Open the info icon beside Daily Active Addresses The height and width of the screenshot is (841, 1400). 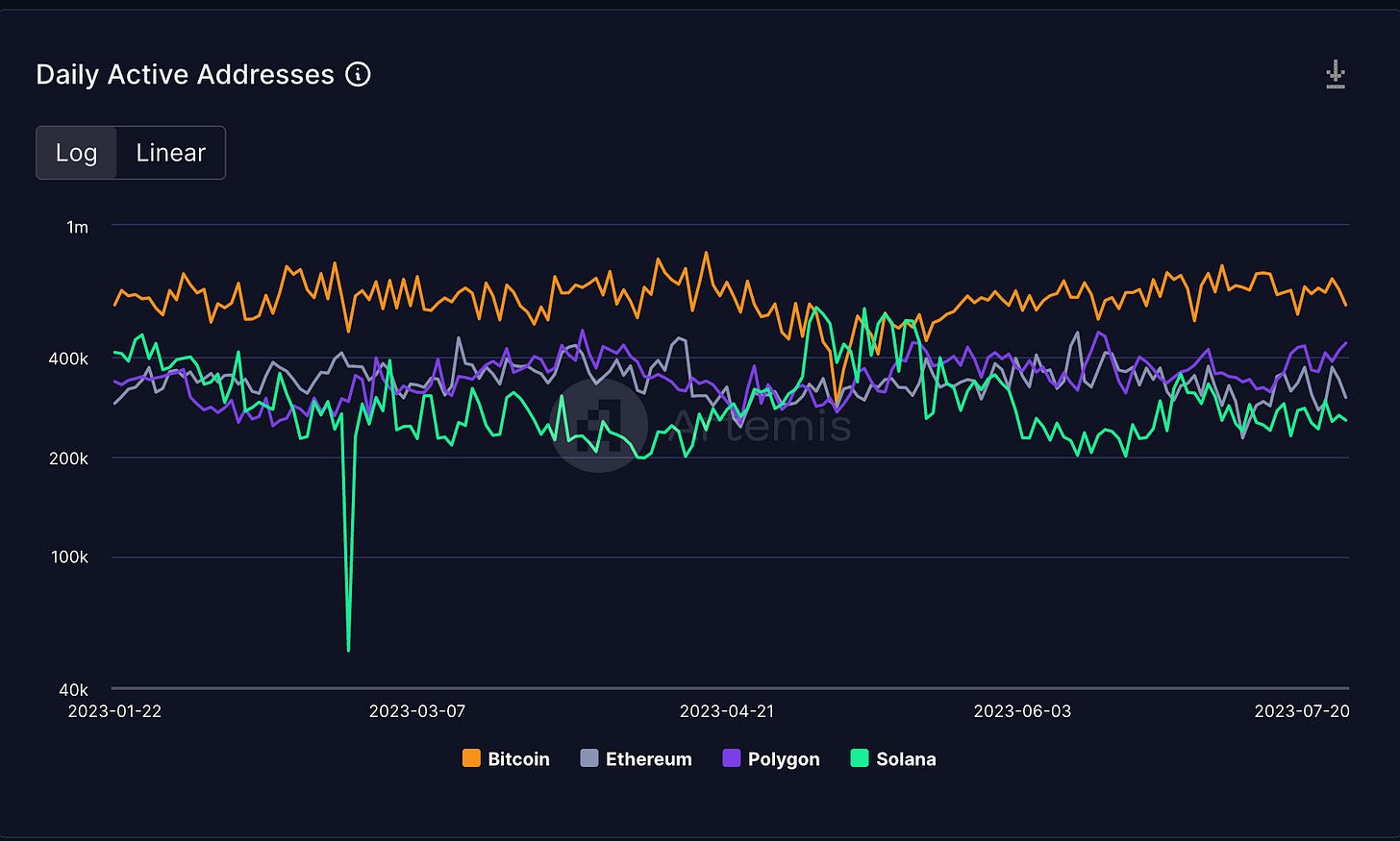point(358,74)
